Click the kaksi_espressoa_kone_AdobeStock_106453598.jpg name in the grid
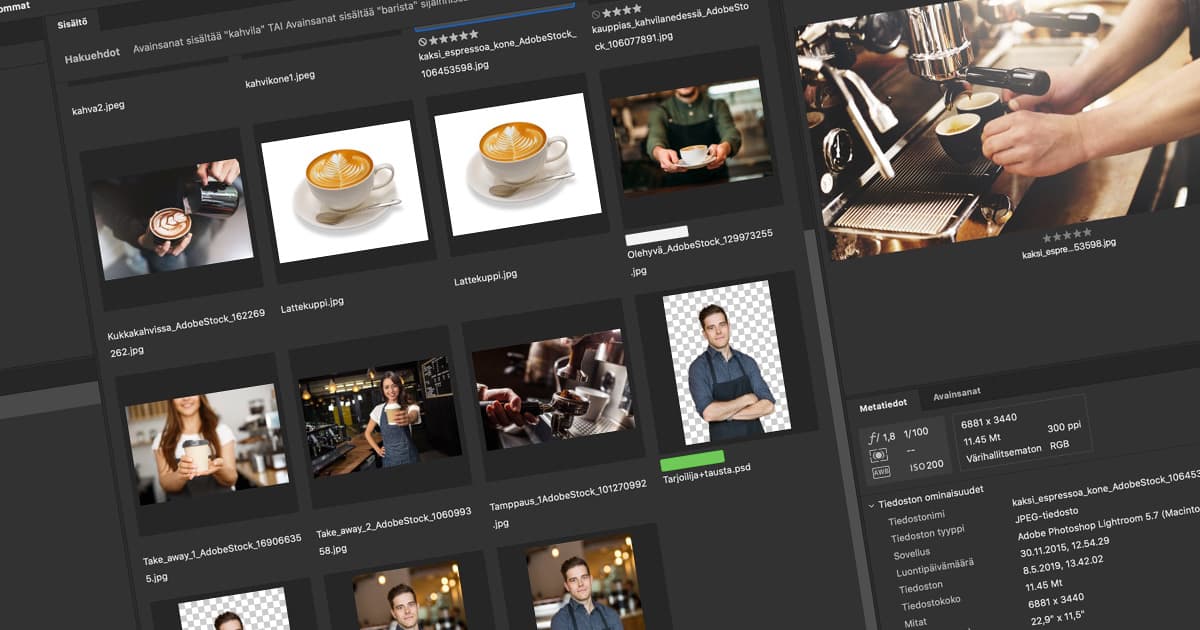1200x630 pixels. (499, 54)
